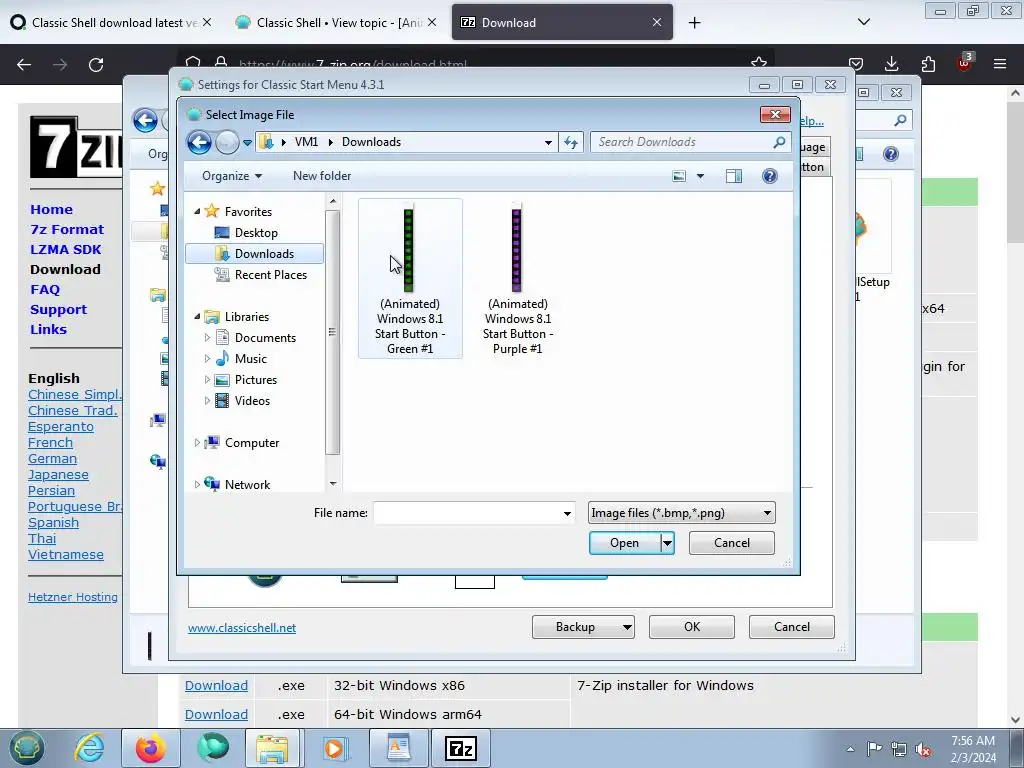
Task: Click the refresh button next to address bar
Action: tap(571, 142)
